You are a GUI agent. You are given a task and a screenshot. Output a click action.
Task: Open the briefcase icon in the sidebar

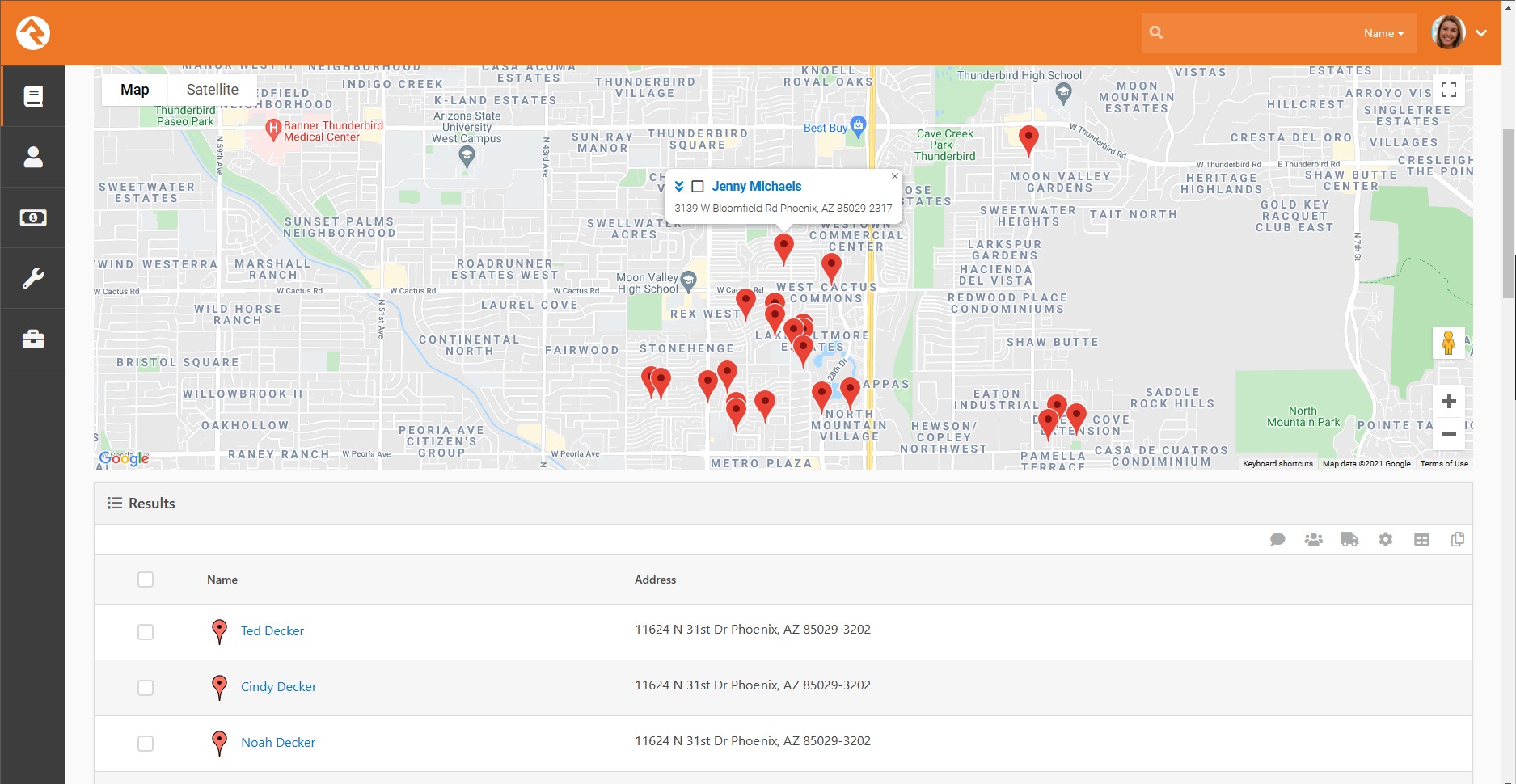click(x=33, y=339)
